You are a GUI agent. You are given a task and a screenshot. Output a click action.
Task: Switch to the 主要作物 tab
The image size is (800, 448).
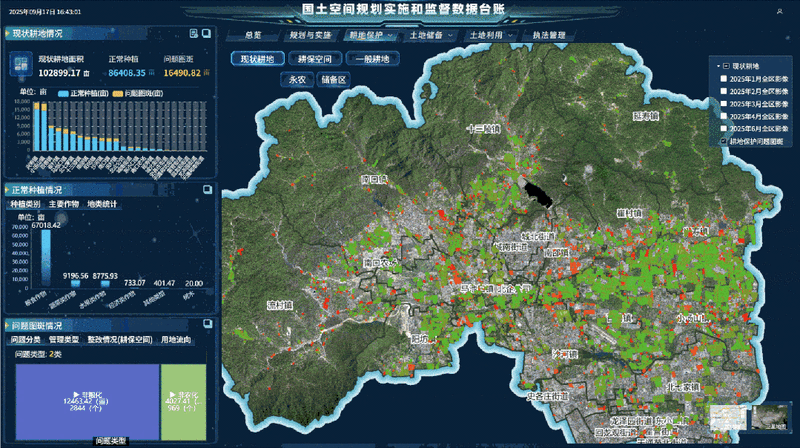[63, 204]
